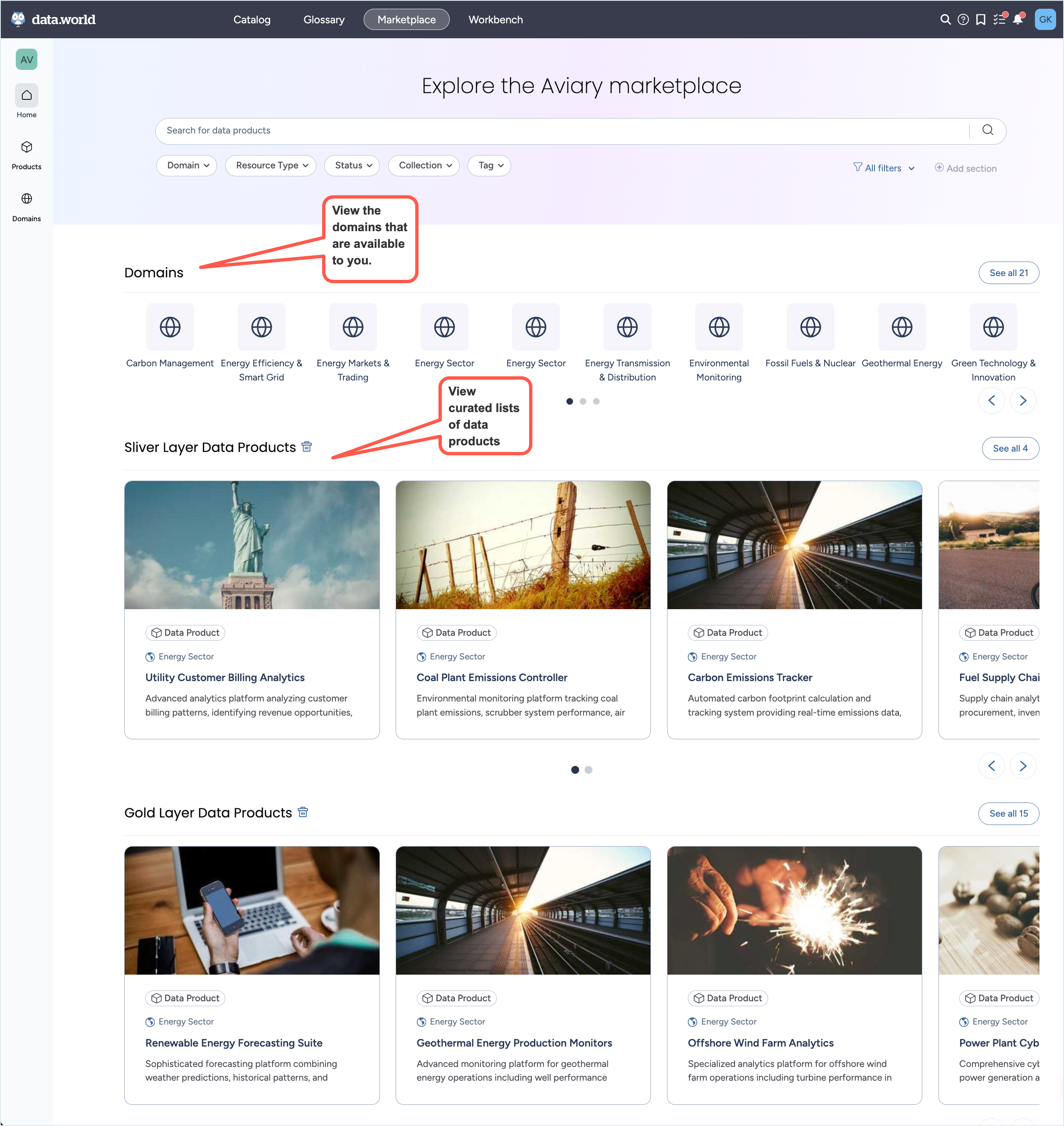Viewport: 1064px width, 1126px height.
Task: Click the search magnifier icon in header
Action: (x=945, y=19)
